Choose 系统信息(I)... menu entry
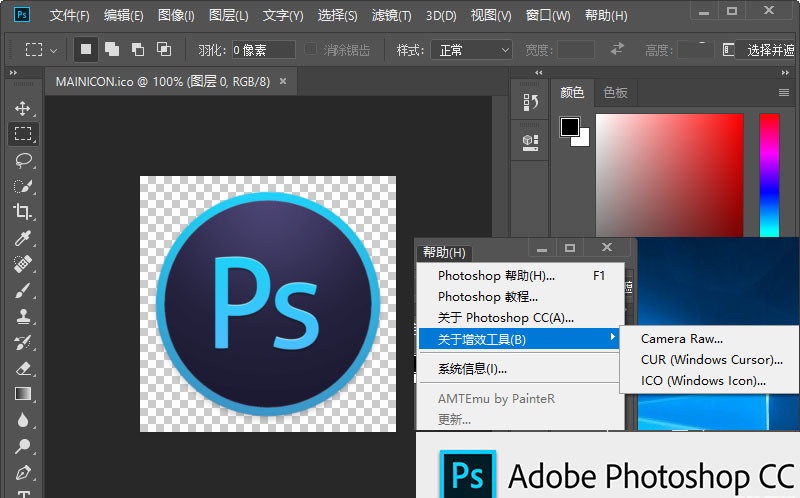The width and height of the screenshot is (800, 498). point(520,368)
